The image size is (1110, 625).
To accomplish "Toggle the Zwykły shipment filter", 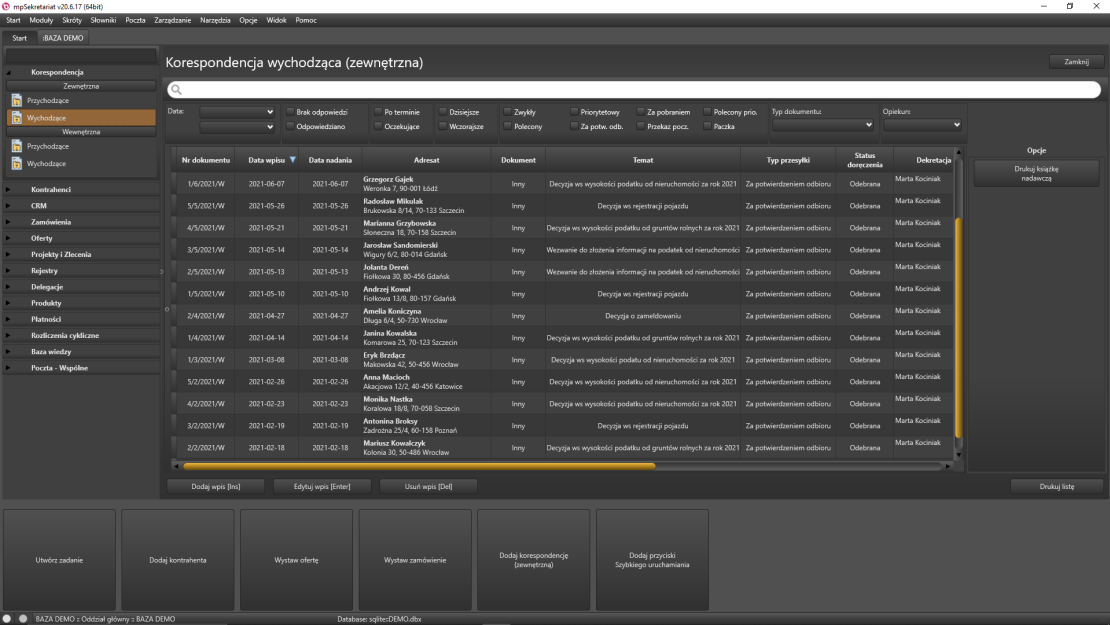I will point(508,112).
